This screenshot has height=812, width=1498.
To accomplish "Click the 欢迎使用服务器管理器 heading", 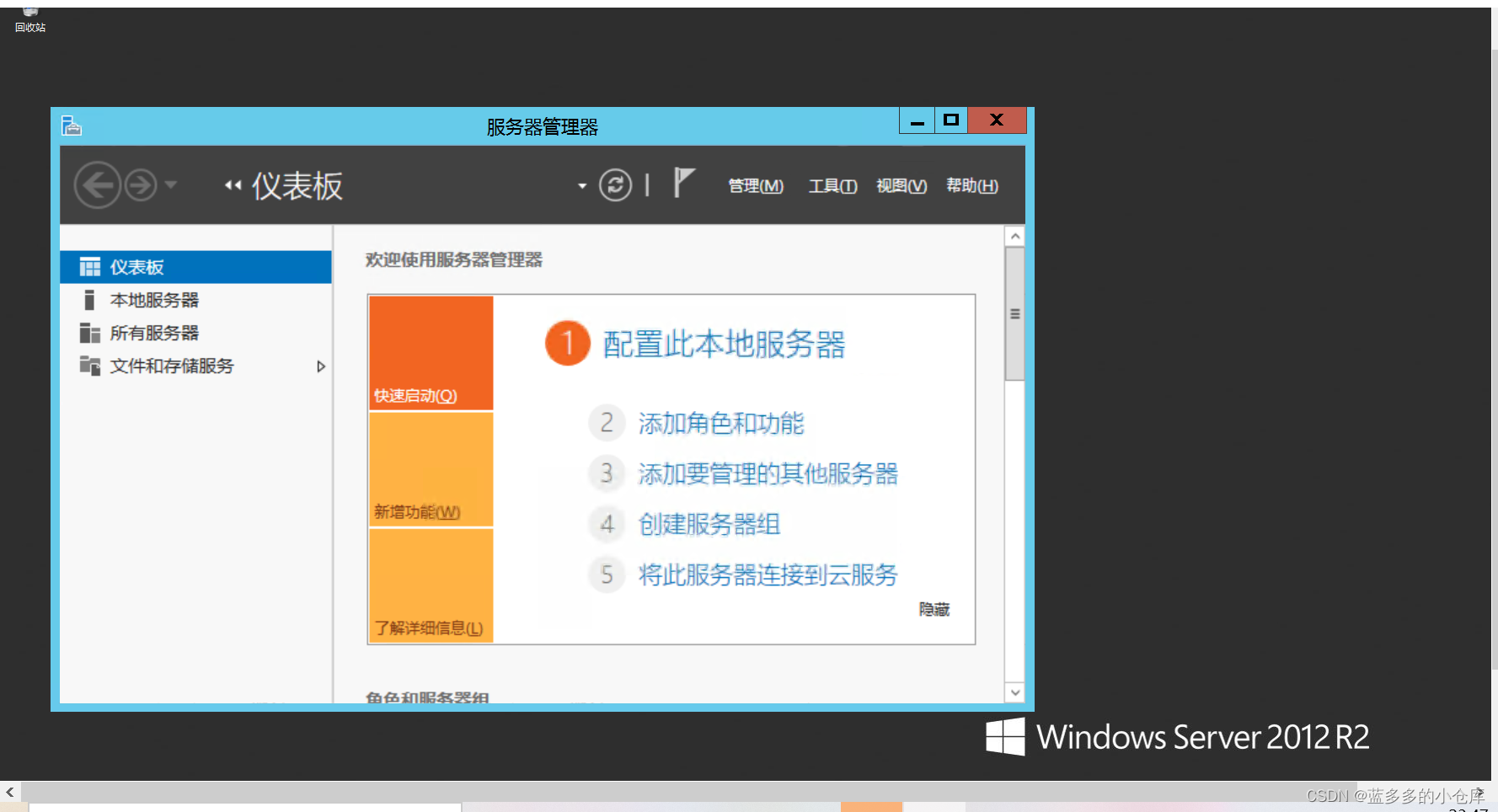I will click(453, 259).
